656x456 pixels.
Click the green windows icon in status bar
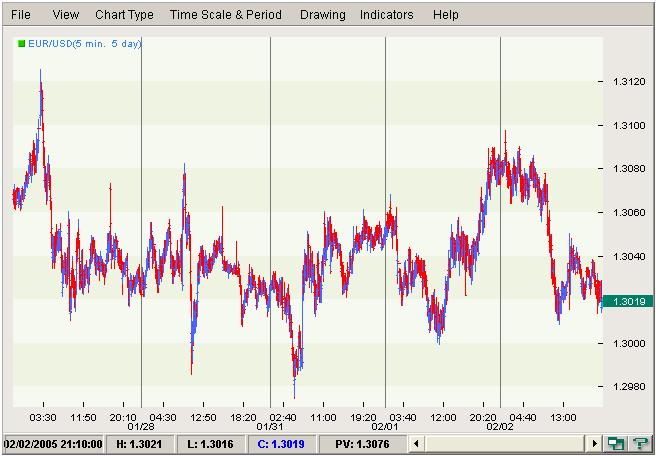point(615,443)
